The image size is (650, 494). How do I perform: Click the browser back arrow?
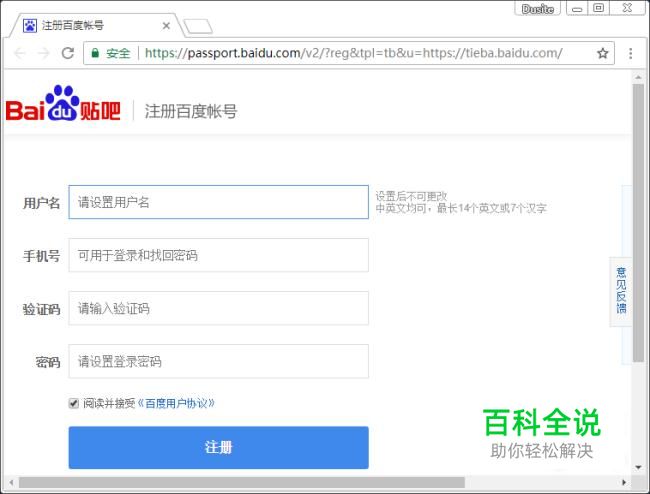click(x=19, y=53)
